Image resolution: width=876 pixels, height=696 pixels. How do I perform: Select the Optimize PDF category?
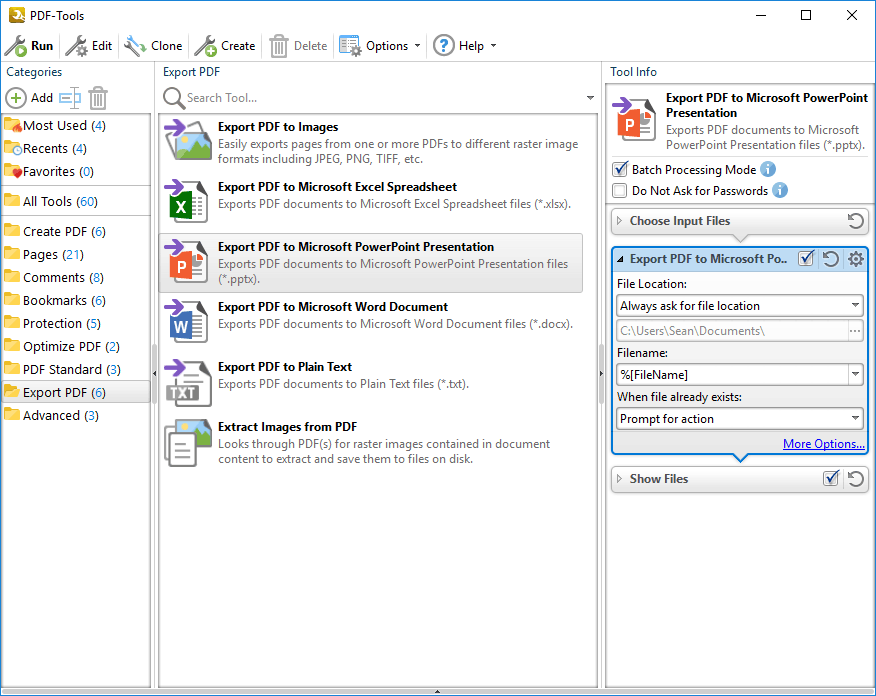[x=76, y=346]
